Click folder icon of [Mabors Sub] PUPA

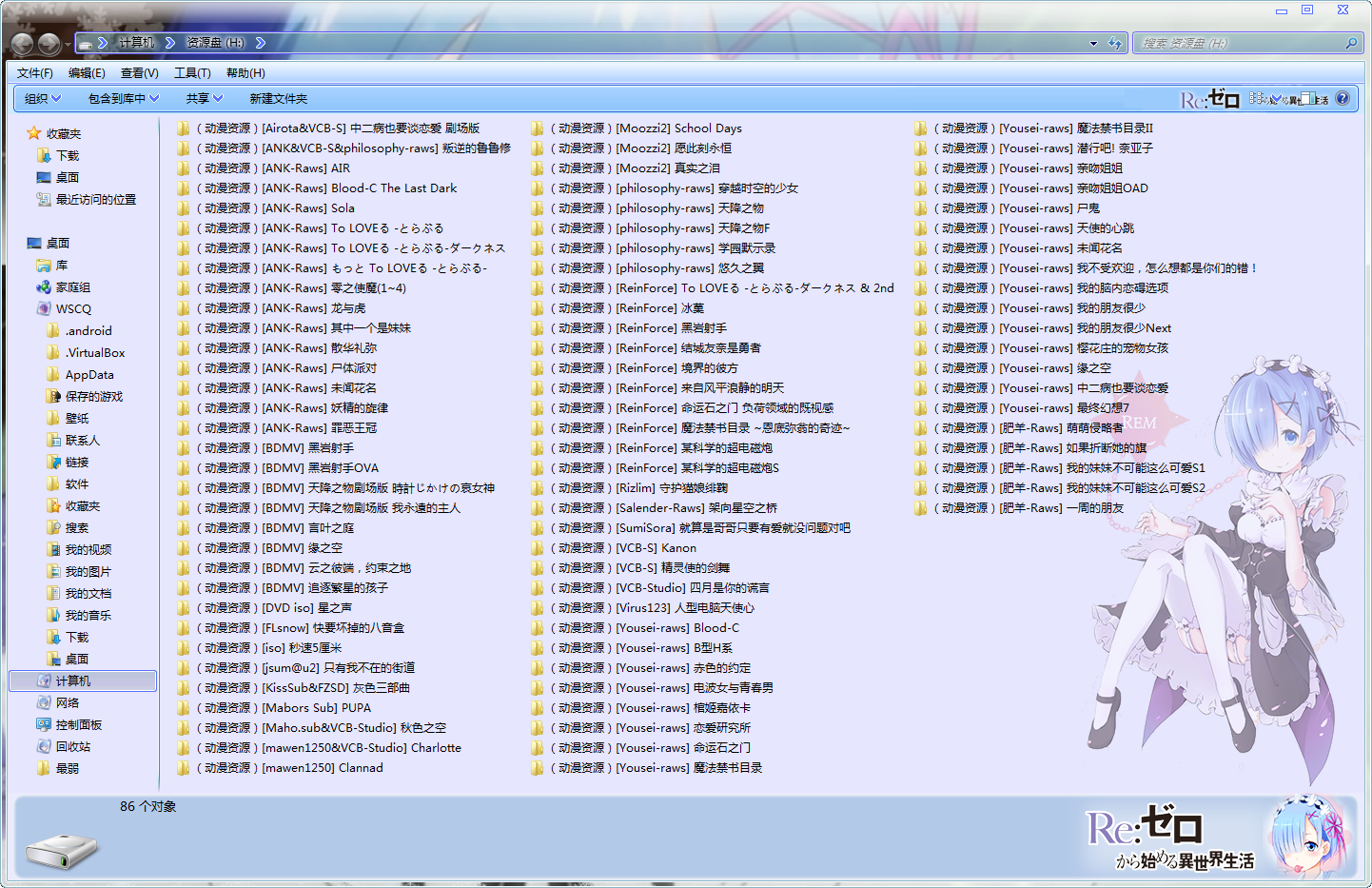pos(184,708)
